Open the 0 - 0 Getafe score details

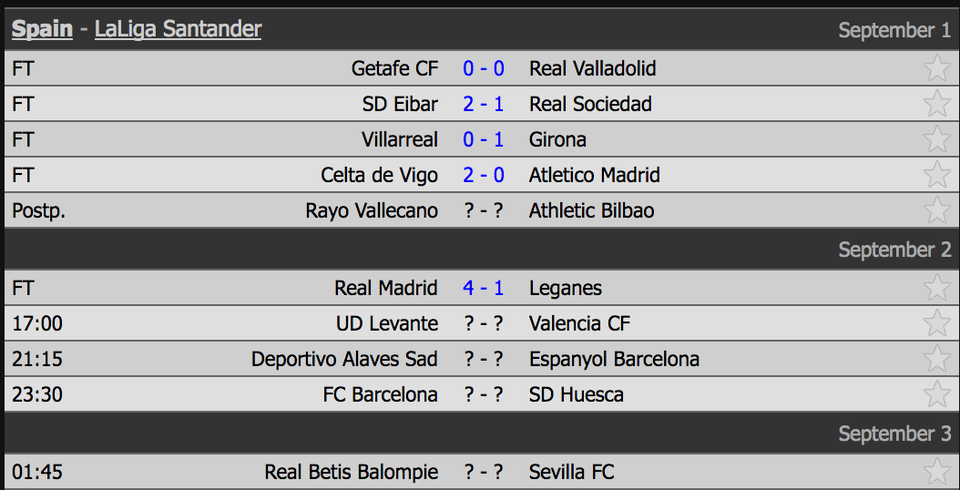pos(484,69)
